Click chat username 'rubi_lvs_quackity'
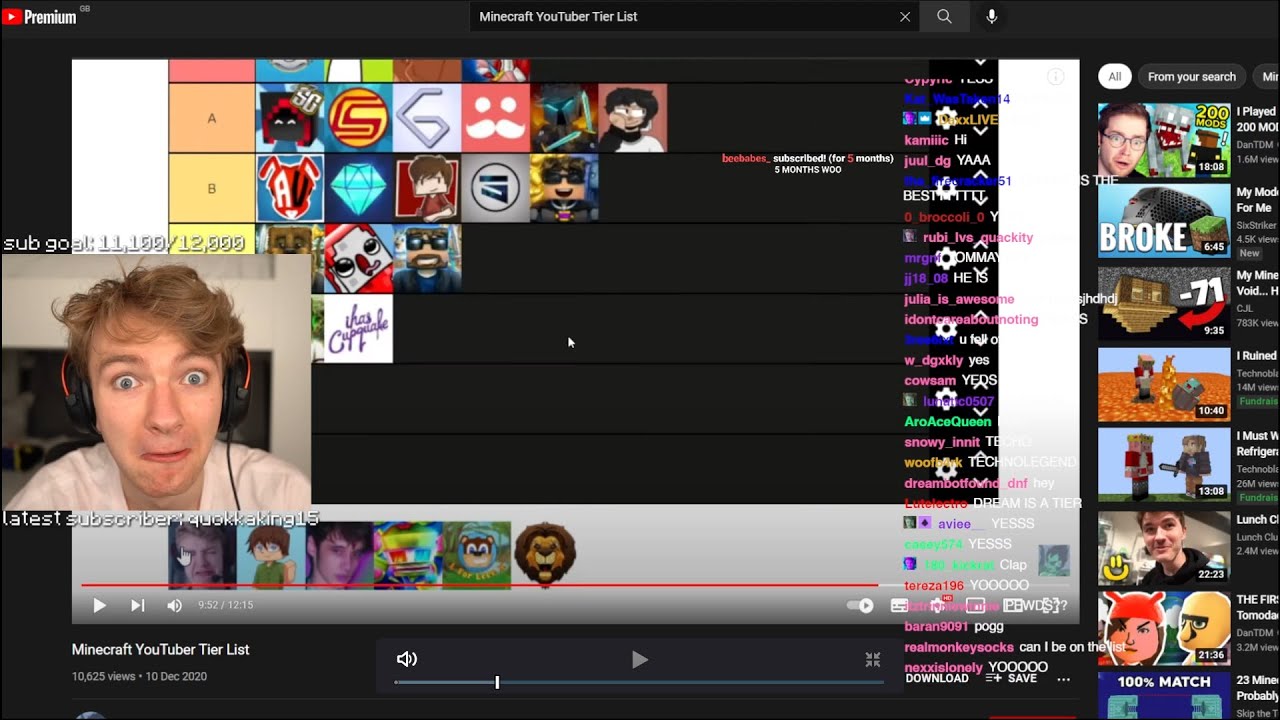 click(x=978, y=238)
